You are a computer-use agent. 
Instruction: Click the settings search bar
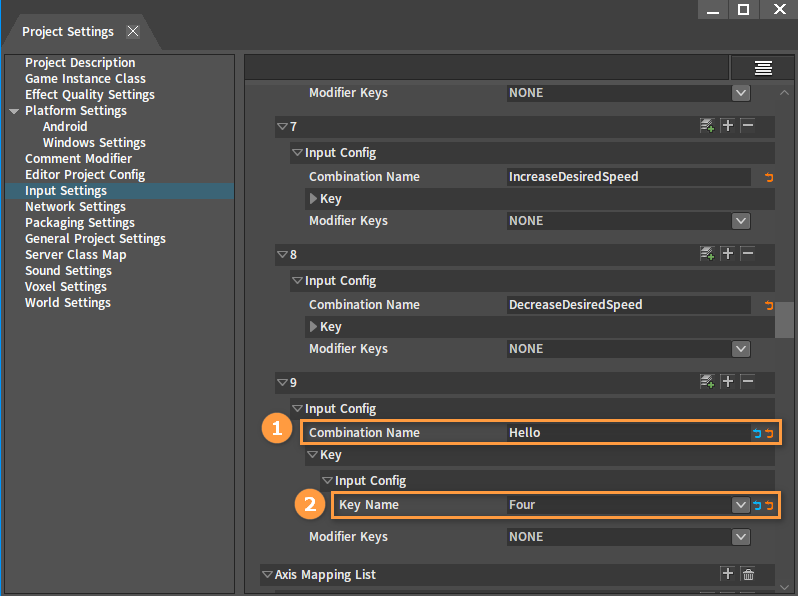click(x=487, y=67)
